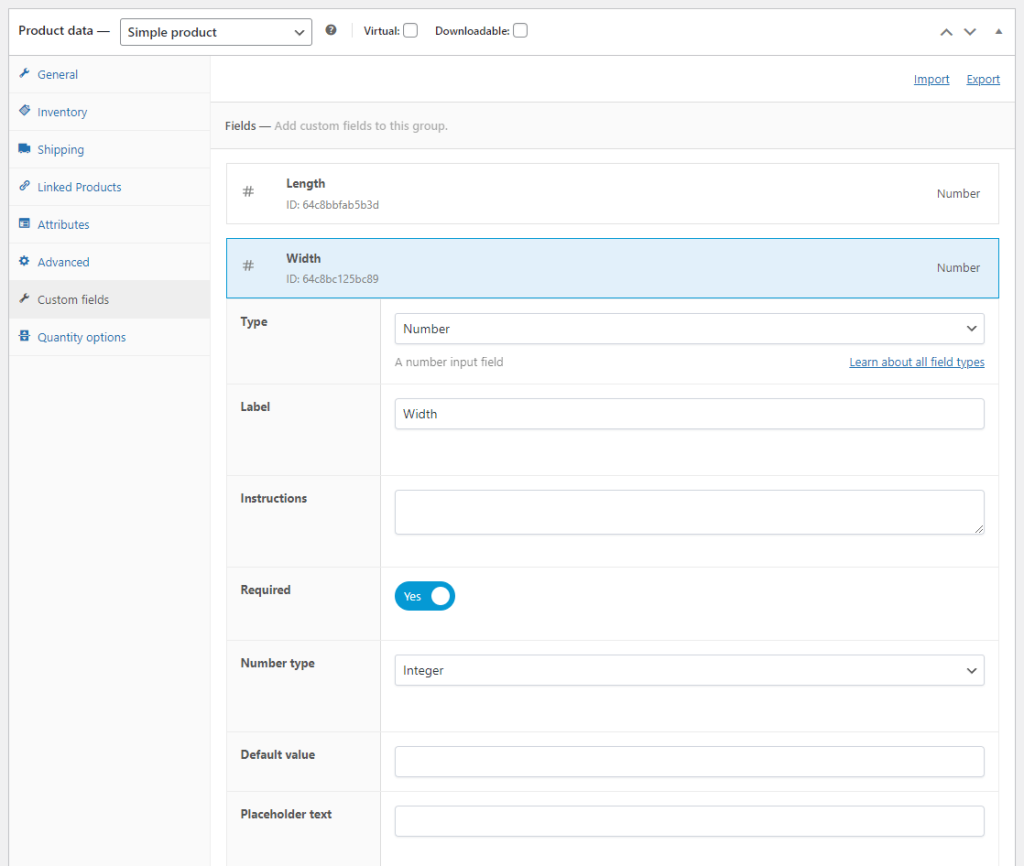
Task: Open the Simple product dropdown
Action: (x=215, y=31)
